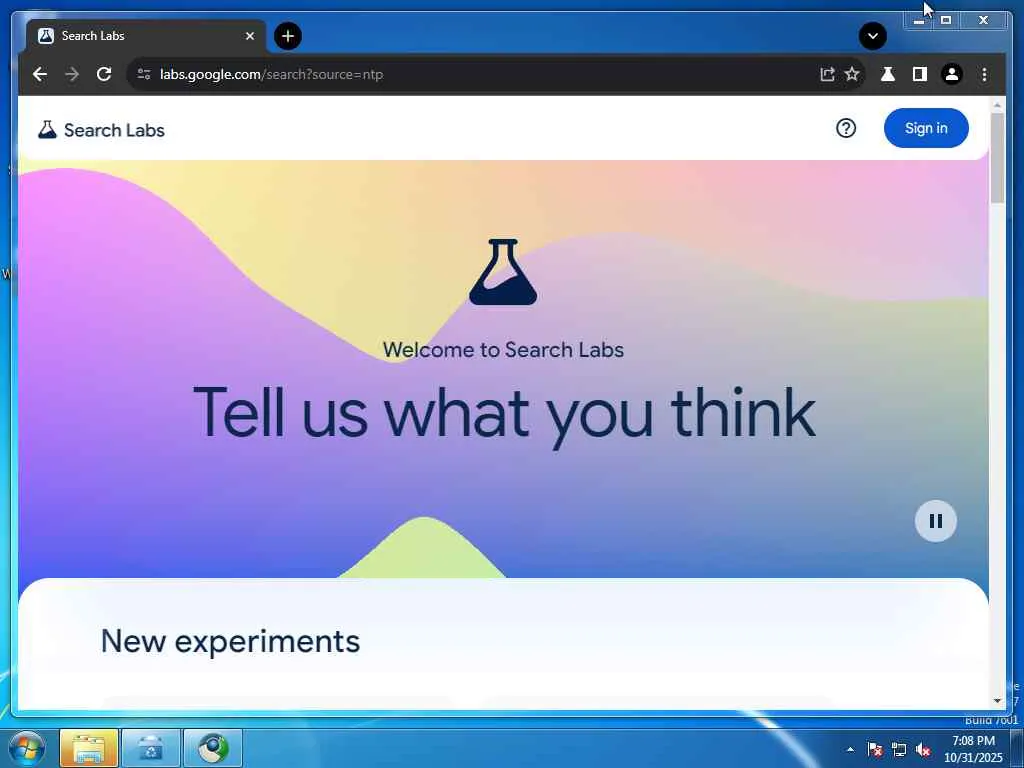This screenshot has height=768, width=1024.
Task: Reload the Search Labs page
Action: pos(104,74)
